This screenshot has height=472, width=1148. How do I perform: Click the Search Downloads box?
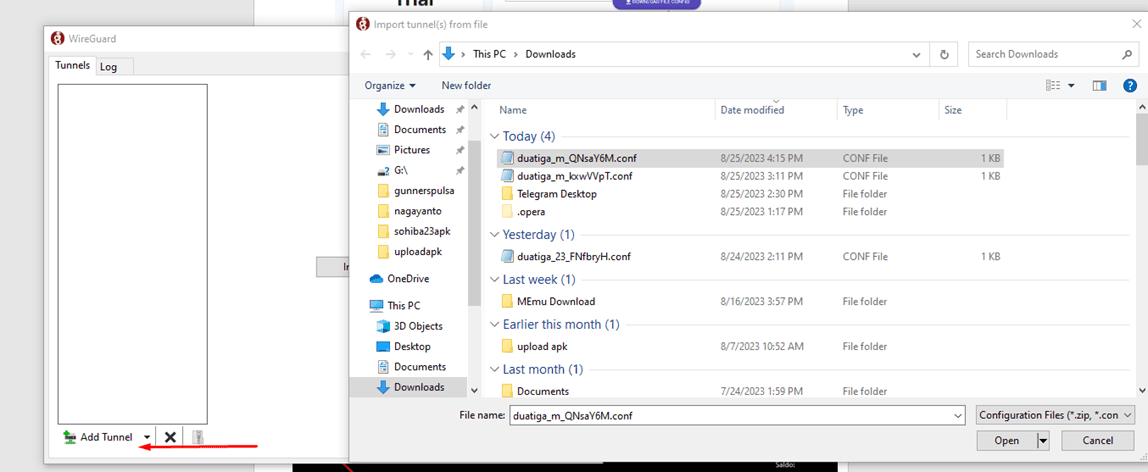(x=1045, y=54)
